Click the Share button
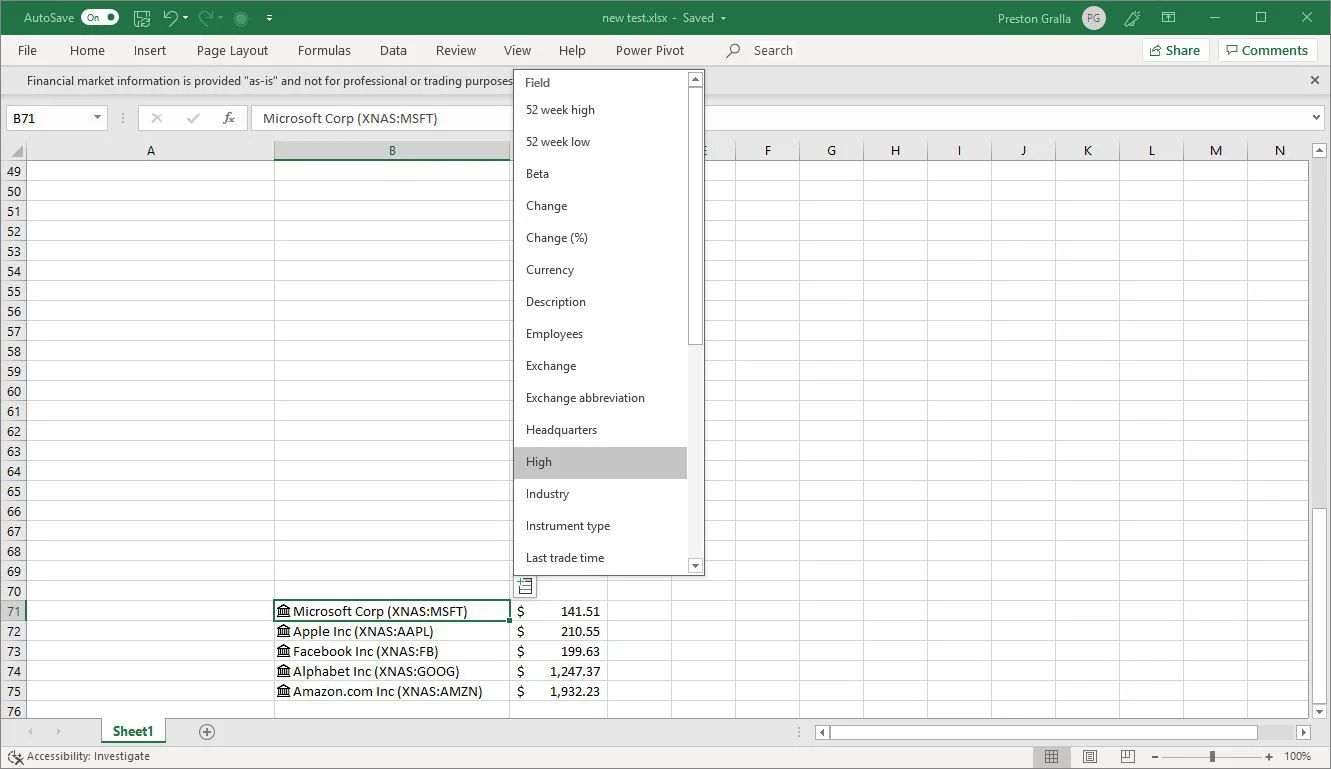This screenshot has height=769, width=1331. [1175, 50]
